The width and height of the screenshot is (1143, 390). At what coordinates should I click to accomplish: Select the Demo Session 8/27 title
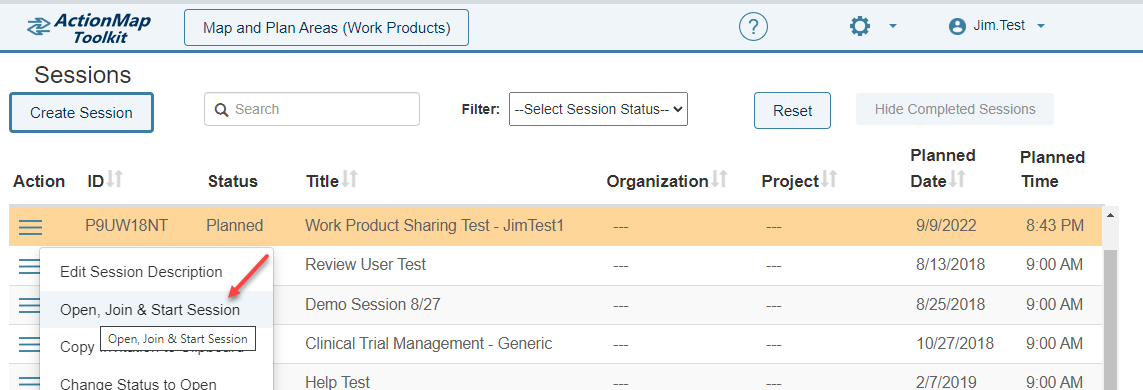tap(372, 304)
